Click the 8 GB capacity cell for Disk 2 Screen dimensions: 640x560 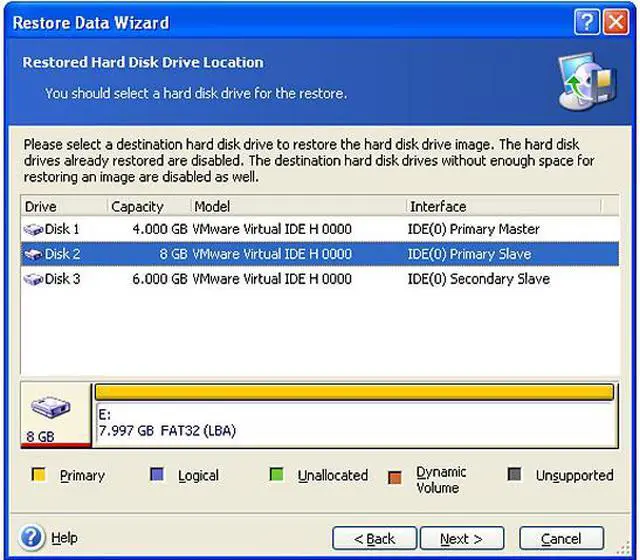(173, 254)
